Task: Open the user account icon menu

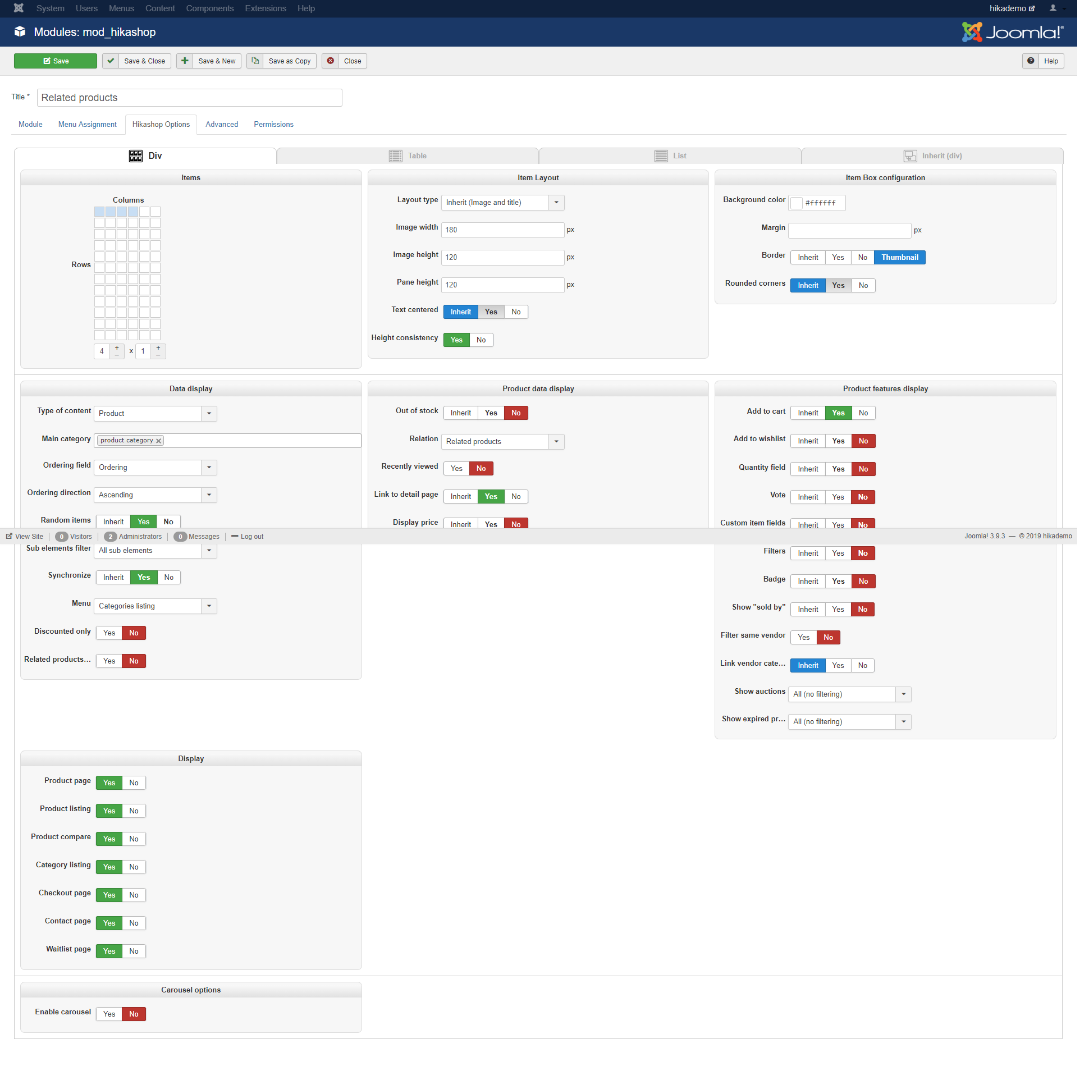Action: click(1052, 8)
